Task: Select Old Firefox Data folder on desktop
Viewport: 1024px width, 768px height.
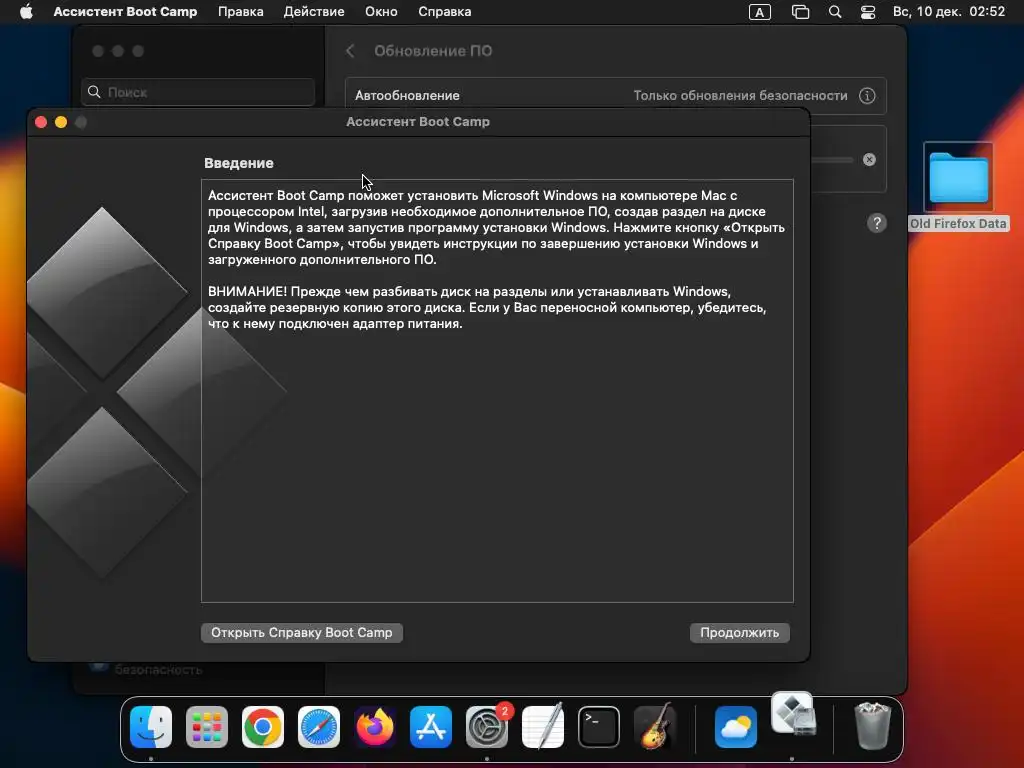Action: click(x=958, y=186)
